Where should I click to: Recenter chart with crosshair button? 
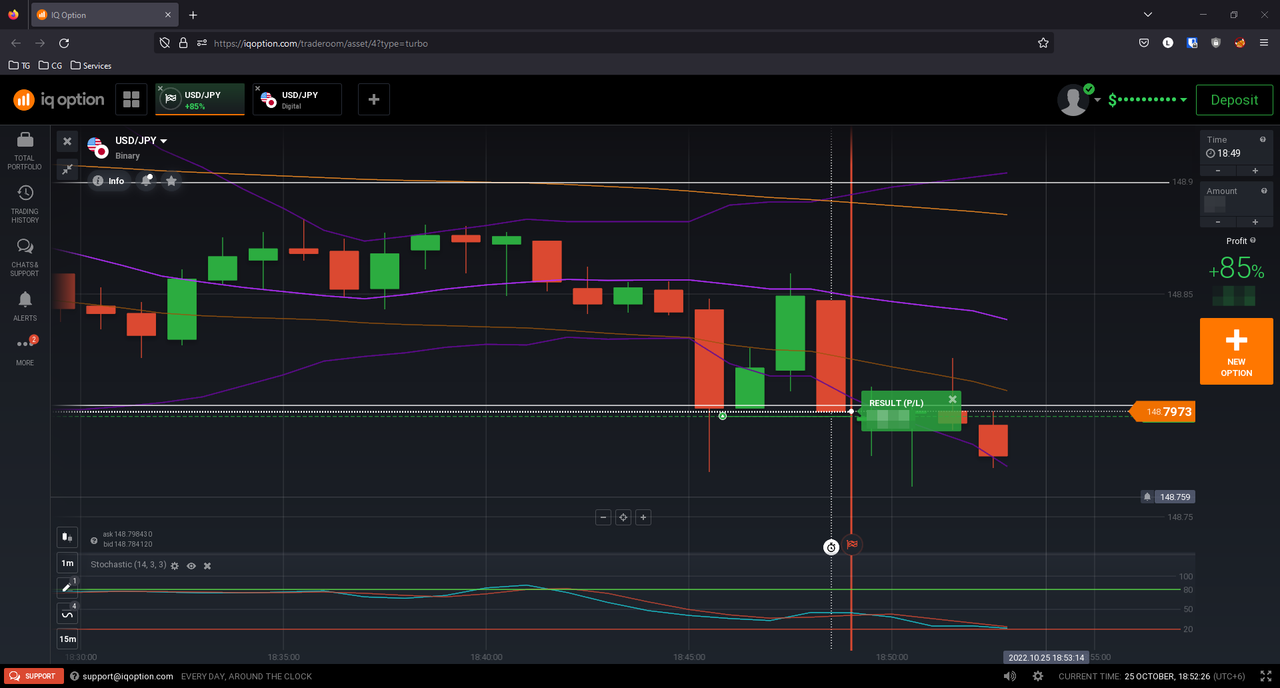click(623, 517)
